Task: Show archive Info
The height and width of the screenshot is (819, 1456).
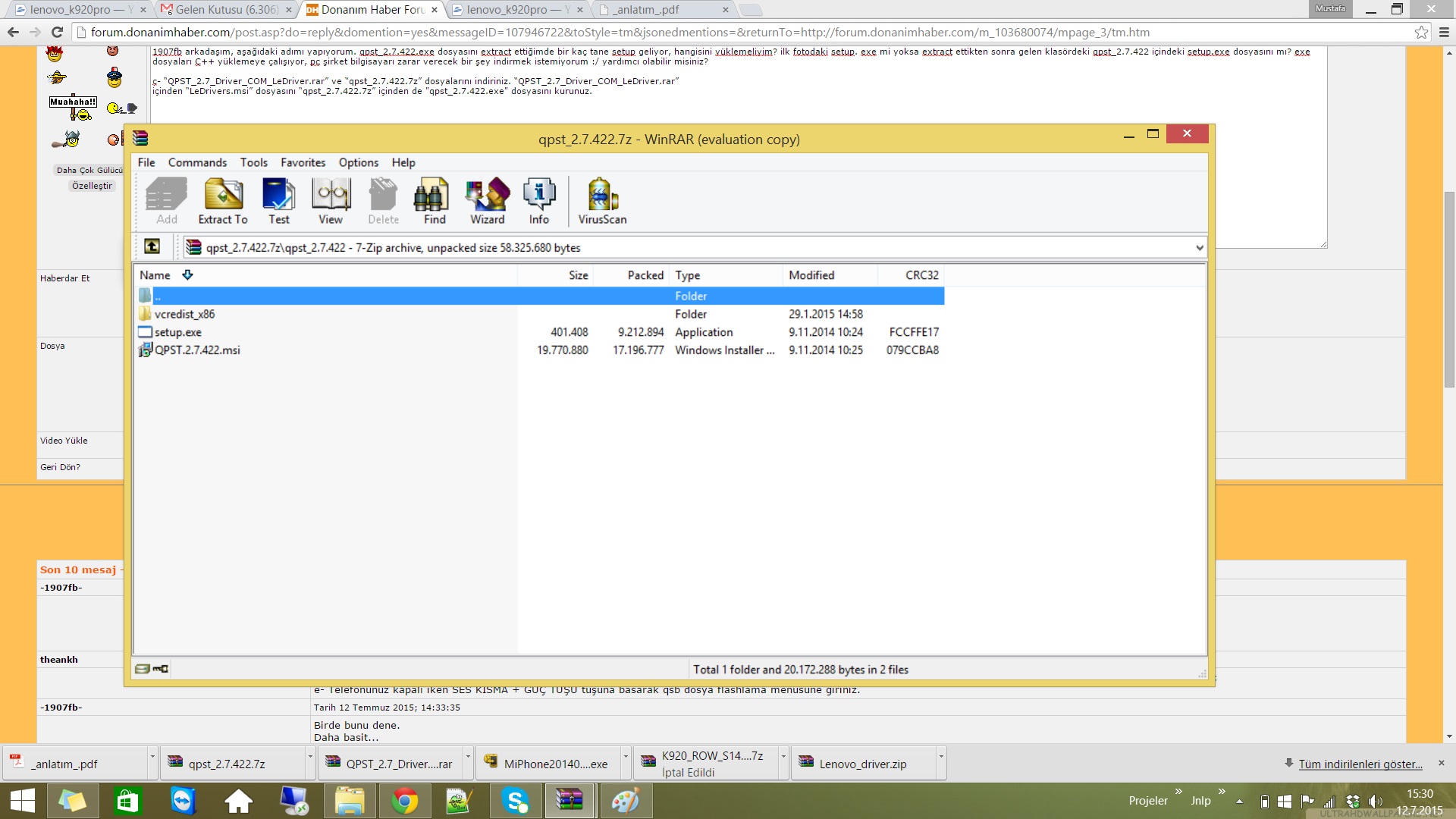Action: (x=539, y=201)
